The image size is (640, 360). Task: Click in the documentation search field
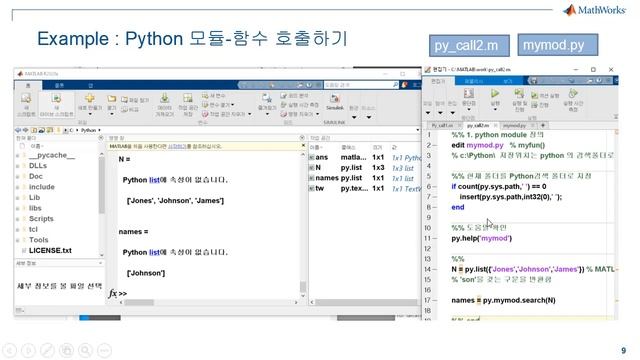click(358, 85)
